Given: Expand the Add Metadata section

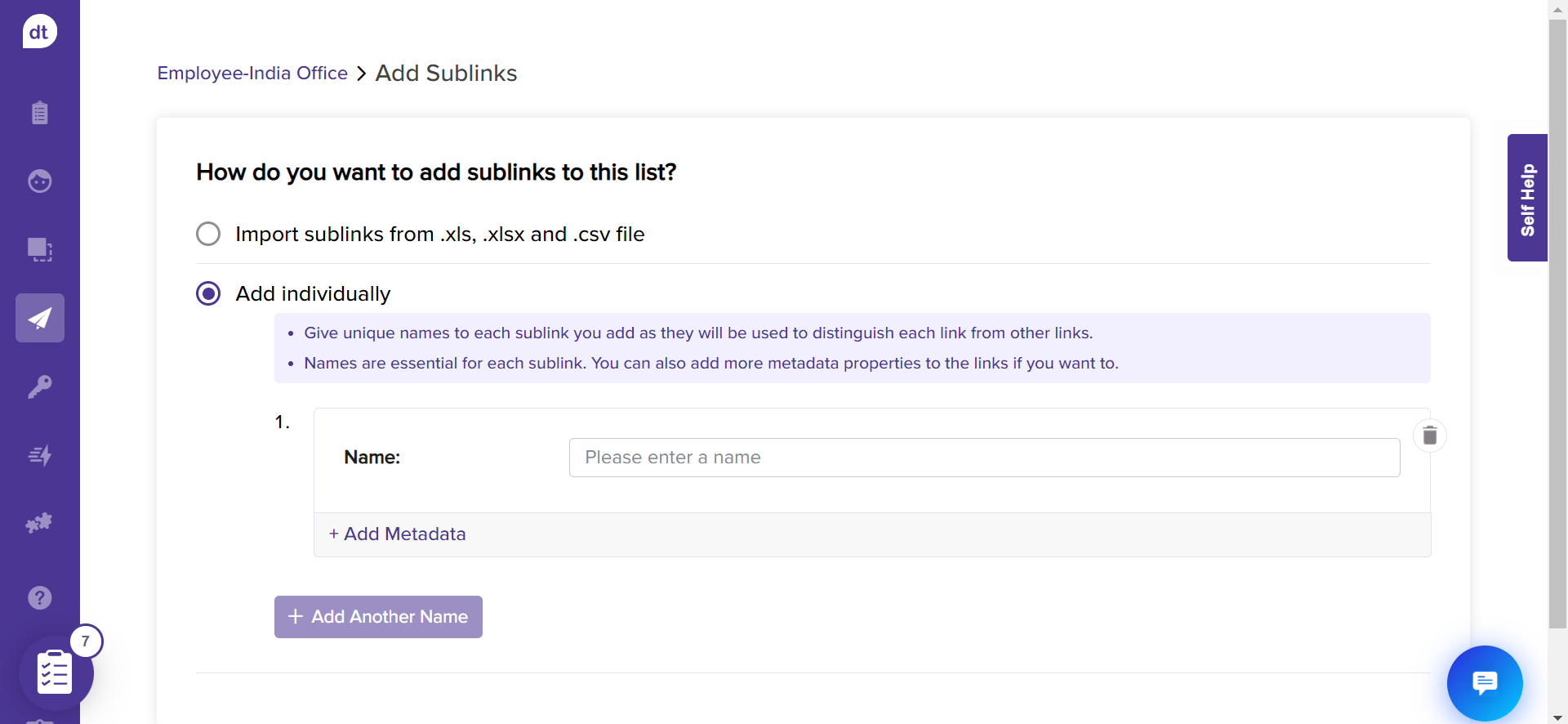Looking at the screenshot, I should tap(397, 534).
